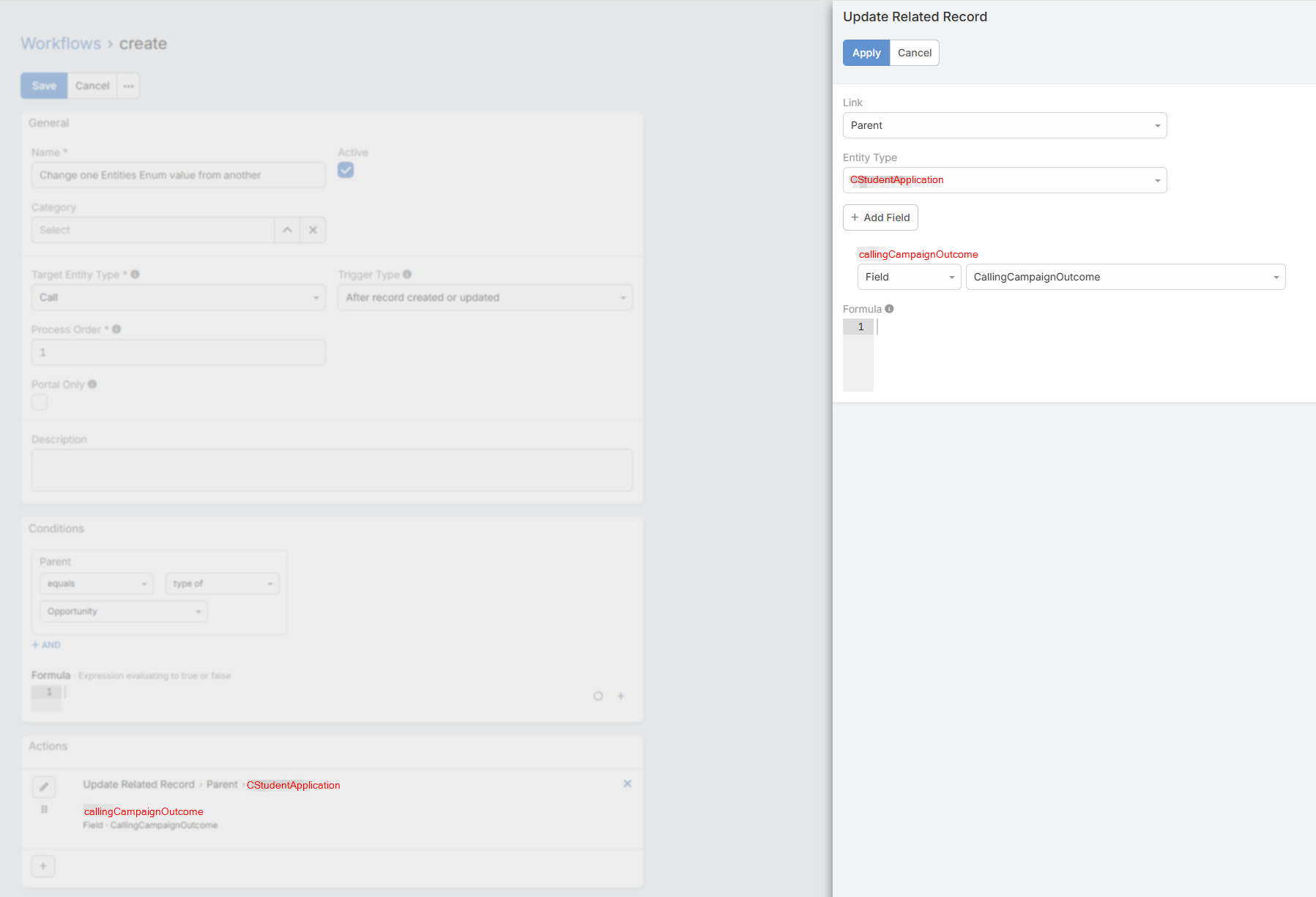The image size is (1316, 897).
Task: Open the Link dropdown showing Parent
Action: [1005, 125]
